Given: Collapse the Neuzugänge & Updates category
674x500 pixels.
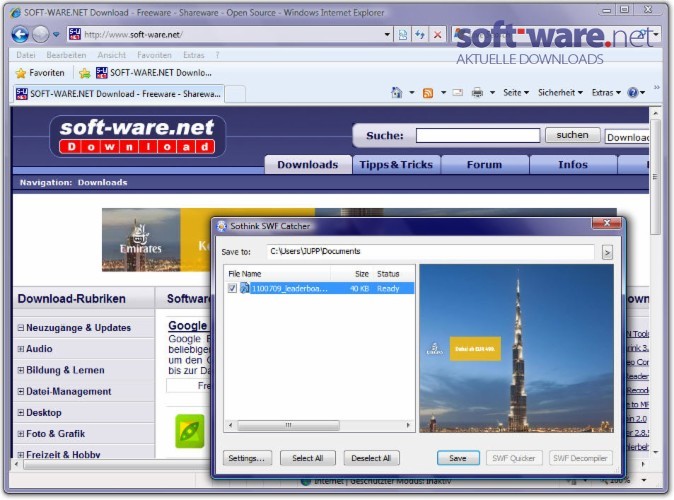Looking at the screenshot, I should (x=21, y=328).
